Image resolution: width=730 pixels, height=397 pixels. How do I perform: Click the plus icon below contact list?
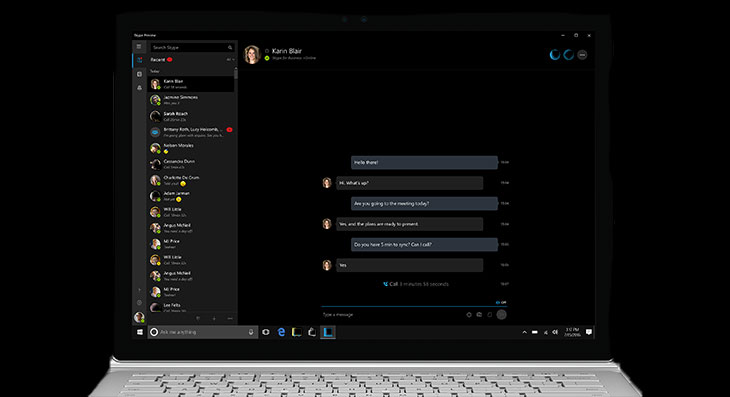(x=214, y=318)
